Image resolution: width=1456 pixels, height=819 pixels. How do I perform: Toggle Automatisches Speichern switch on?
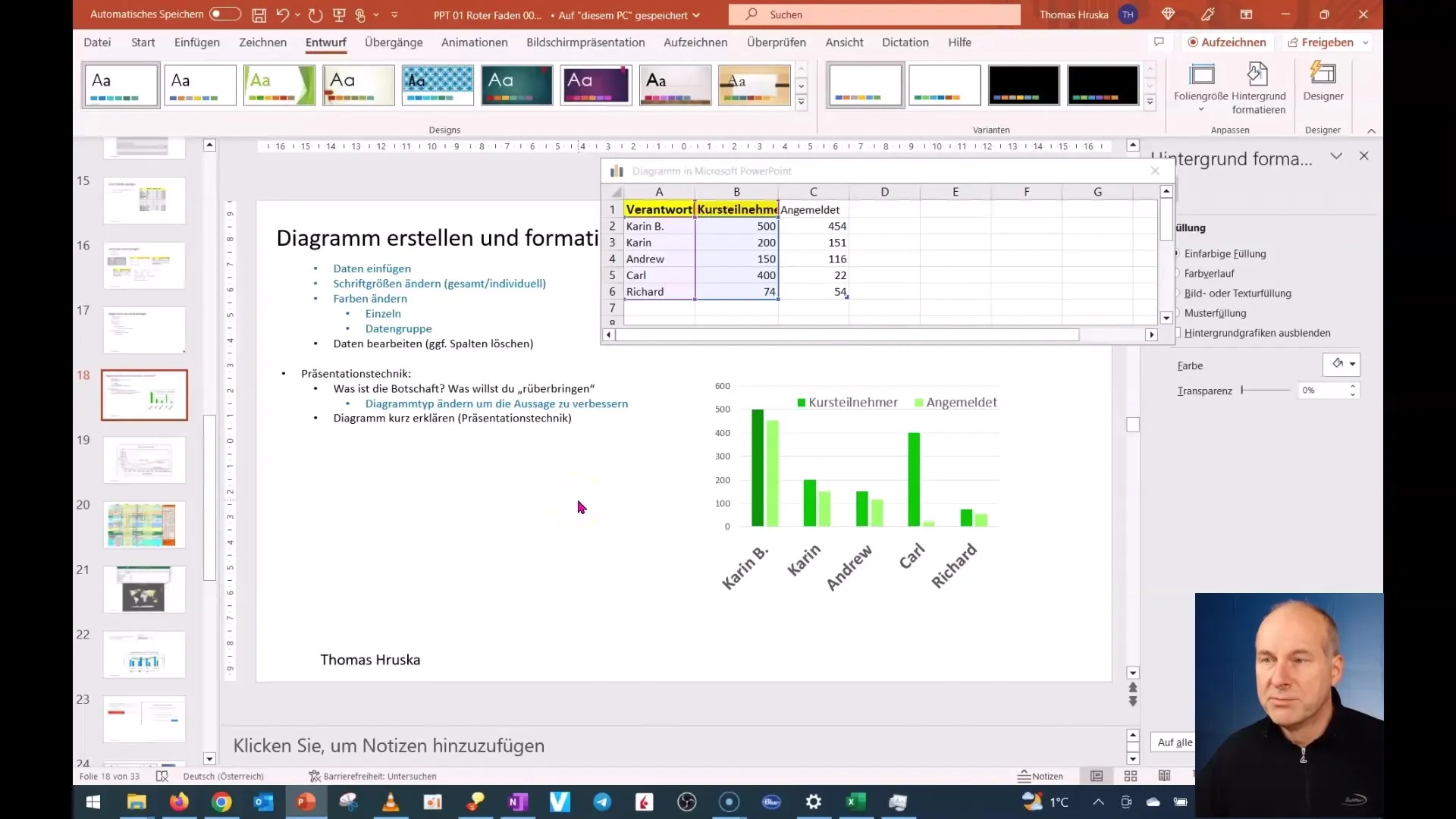coord(221,14)
